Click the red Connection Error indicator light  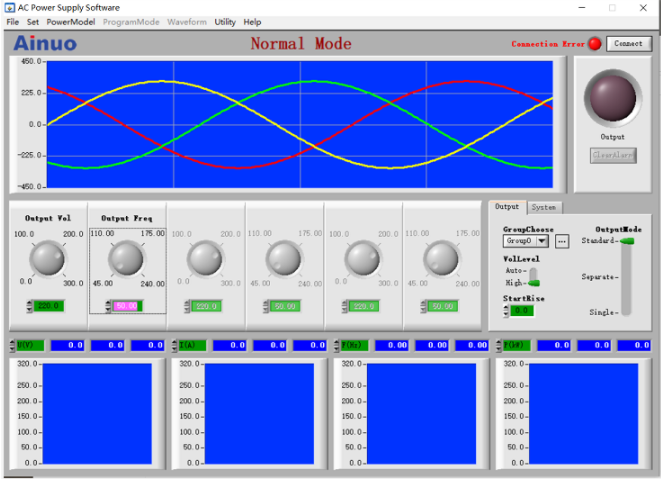pos(594,44)
